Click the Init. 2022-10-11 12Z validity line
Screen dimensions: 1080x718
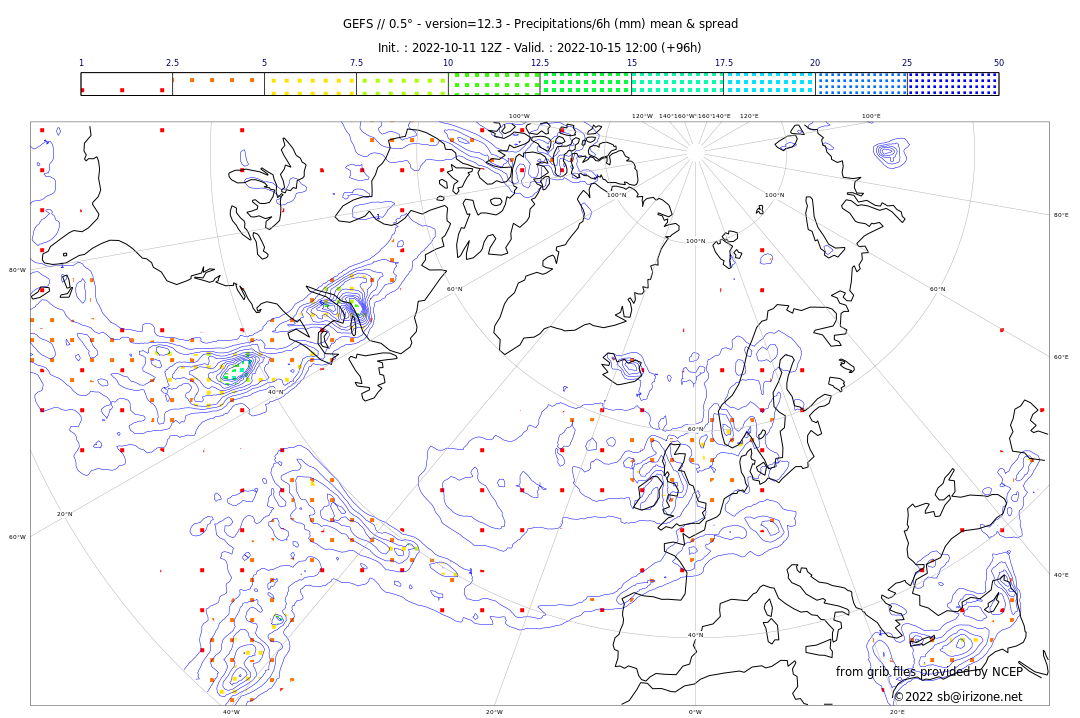point(539,48)
